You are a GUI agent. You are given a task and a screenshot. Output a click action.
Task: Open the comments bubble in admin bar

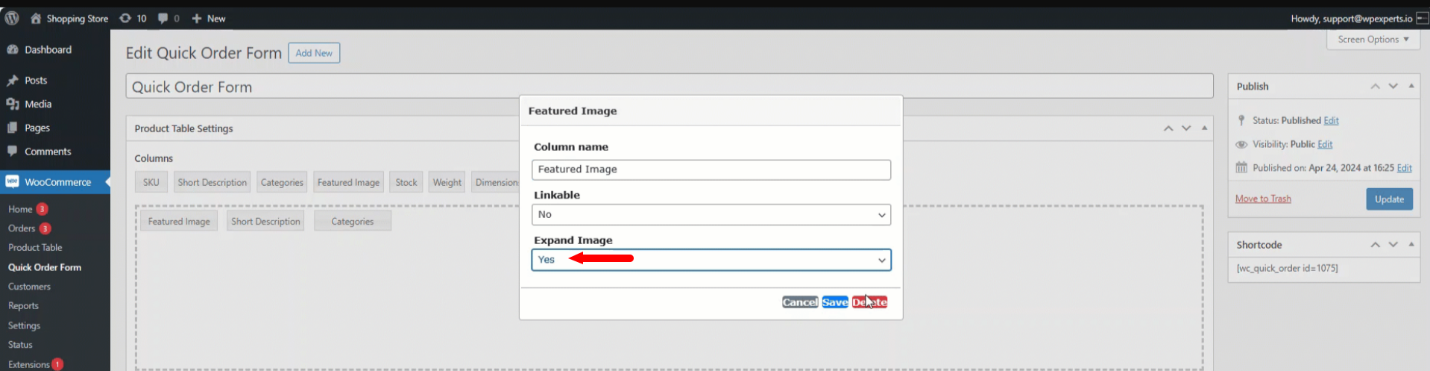pyautogui.click(x=169, y=18)
